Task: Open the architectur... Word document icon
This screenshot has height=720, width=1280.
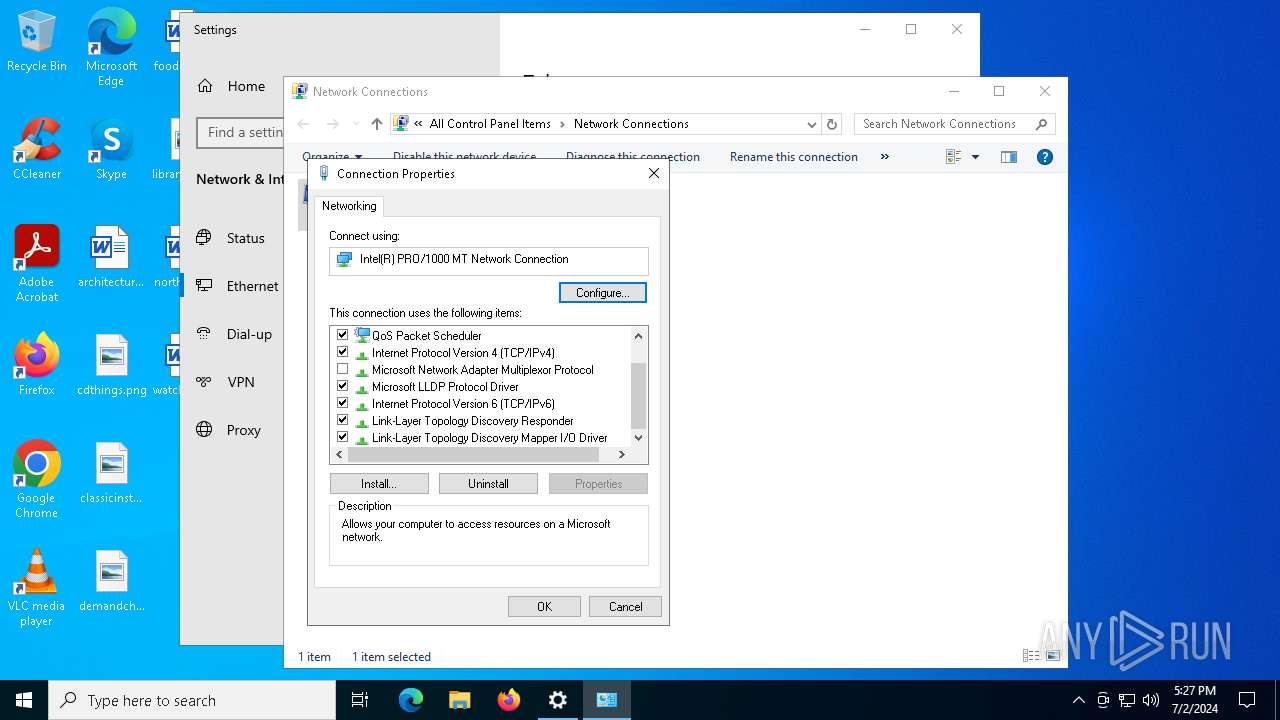Action: pos(111,257)
